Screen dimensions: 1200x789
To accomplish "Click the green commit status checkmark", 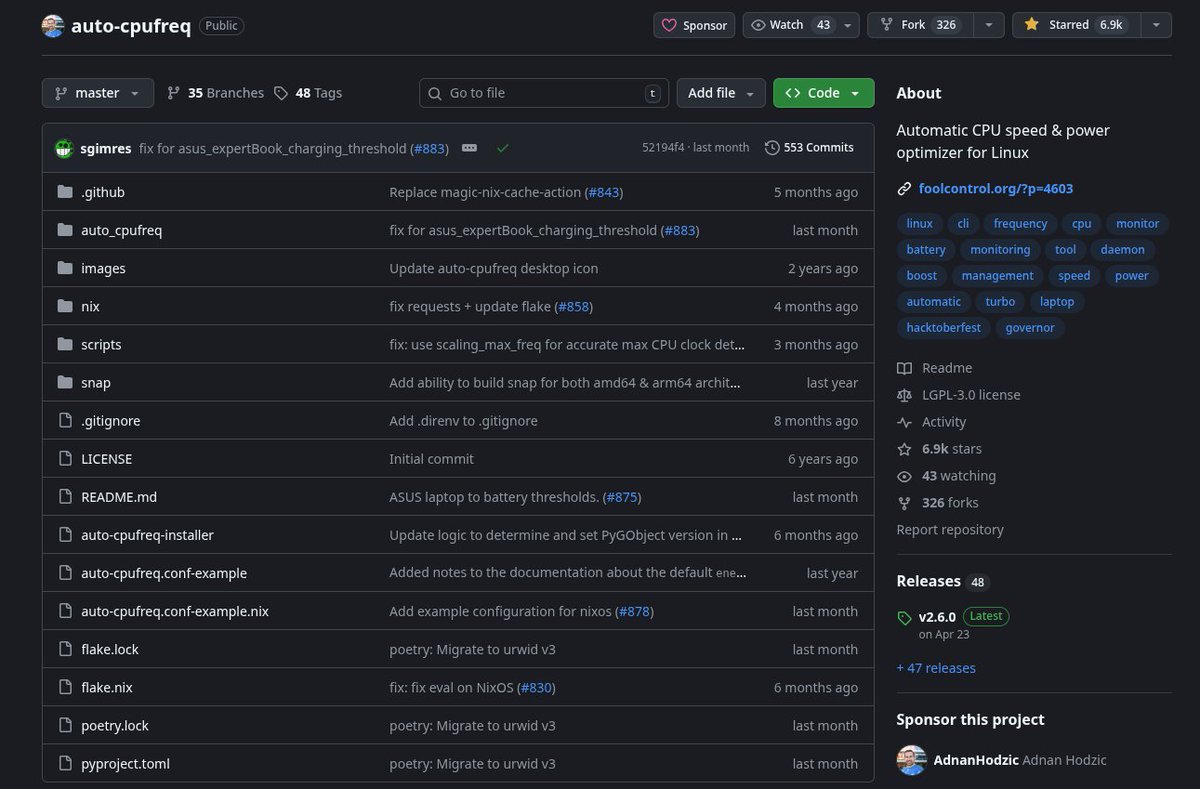I will tap(502, 148).
